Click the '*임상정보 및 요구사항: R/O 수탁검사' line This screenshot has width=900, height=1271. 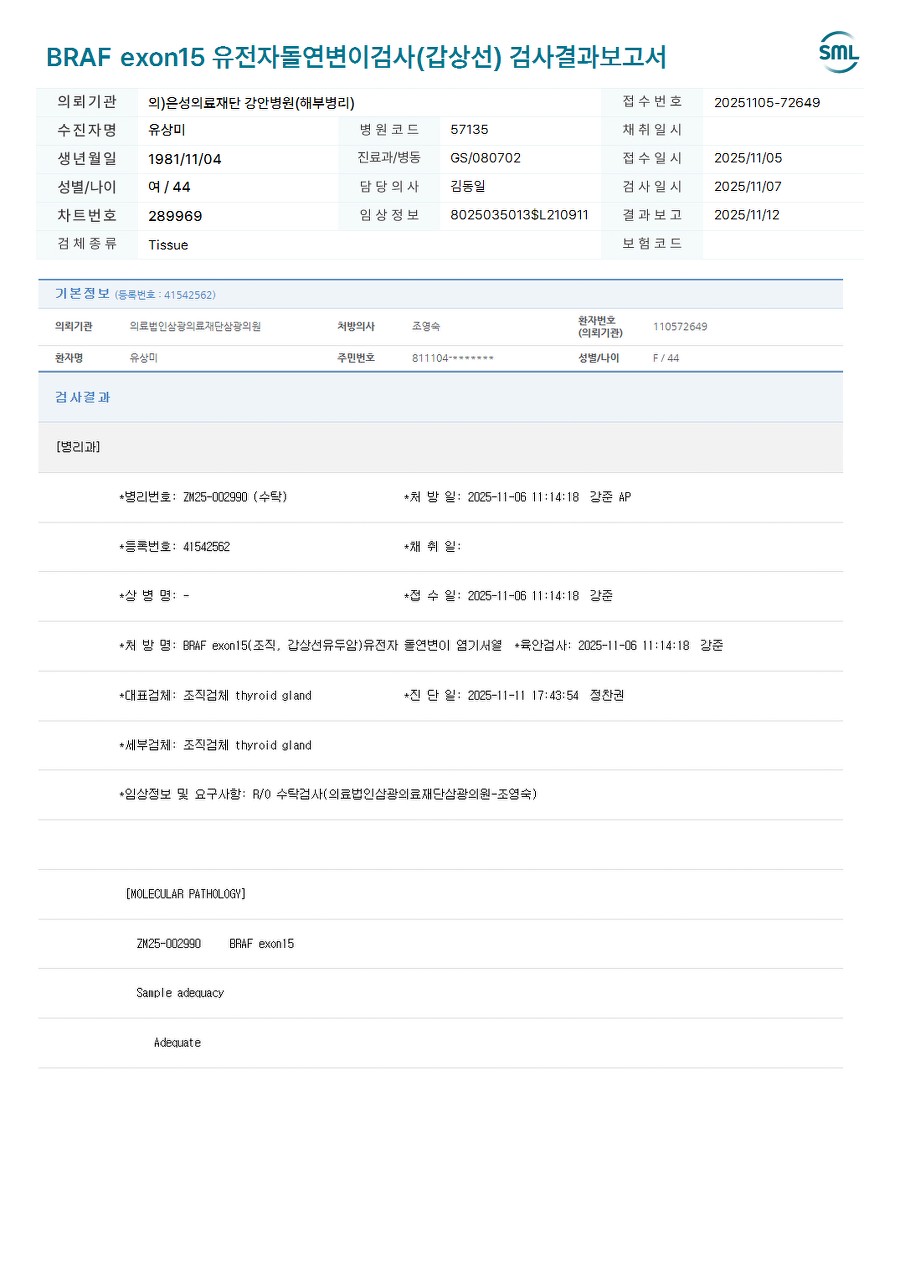click(328, 794)
